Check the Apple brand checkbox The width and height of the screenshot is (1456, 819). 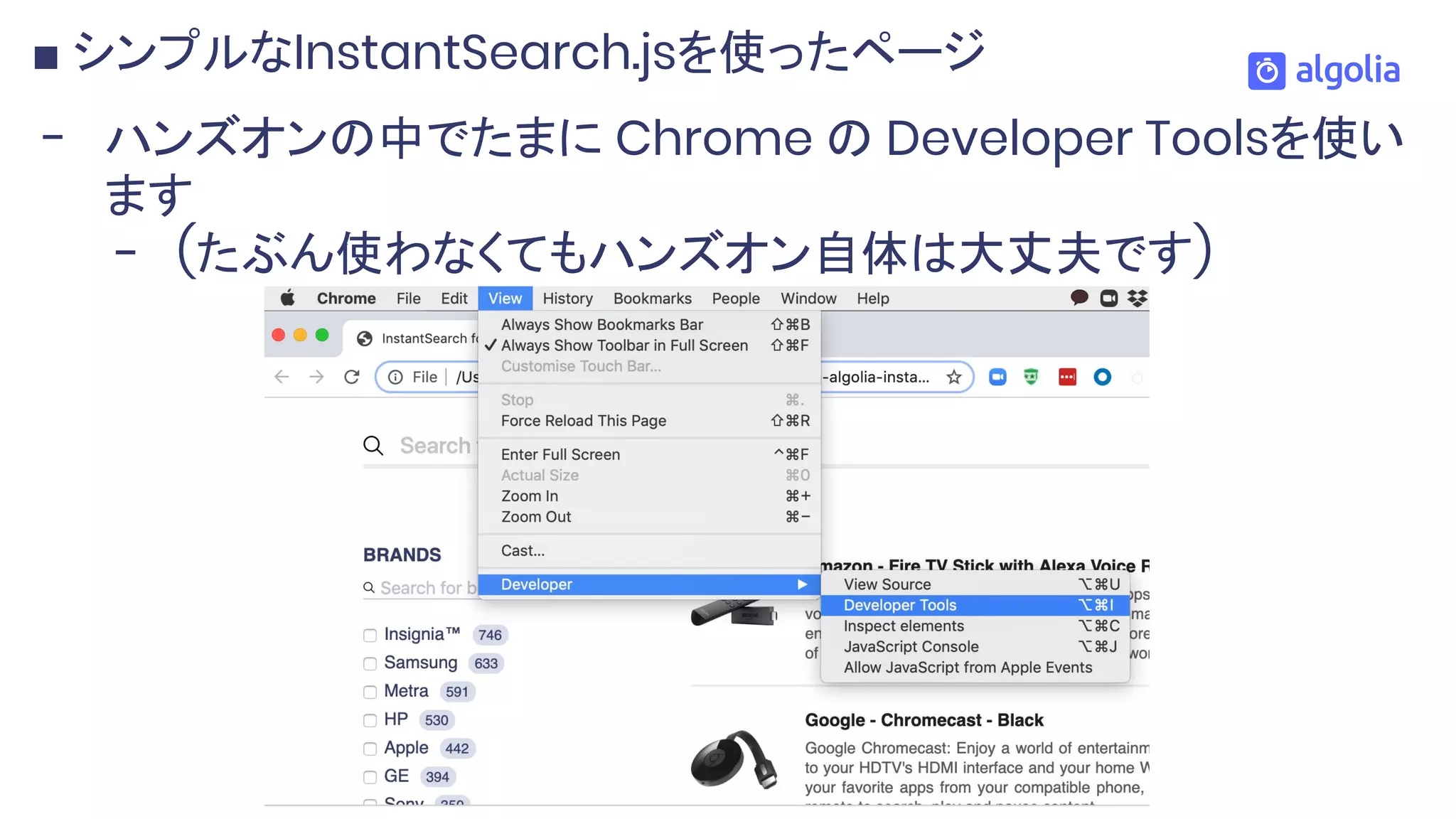click(x=370, y=749)
